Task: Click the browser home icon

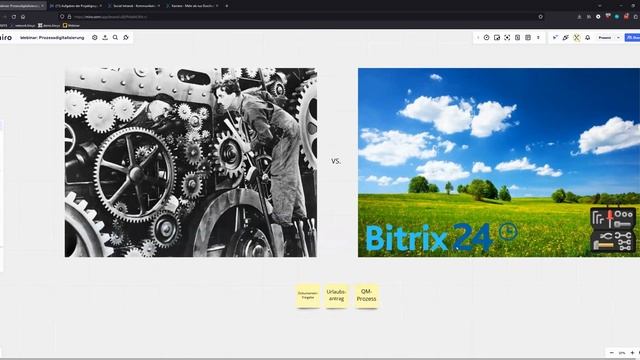Action: click(x=23, y=17)
